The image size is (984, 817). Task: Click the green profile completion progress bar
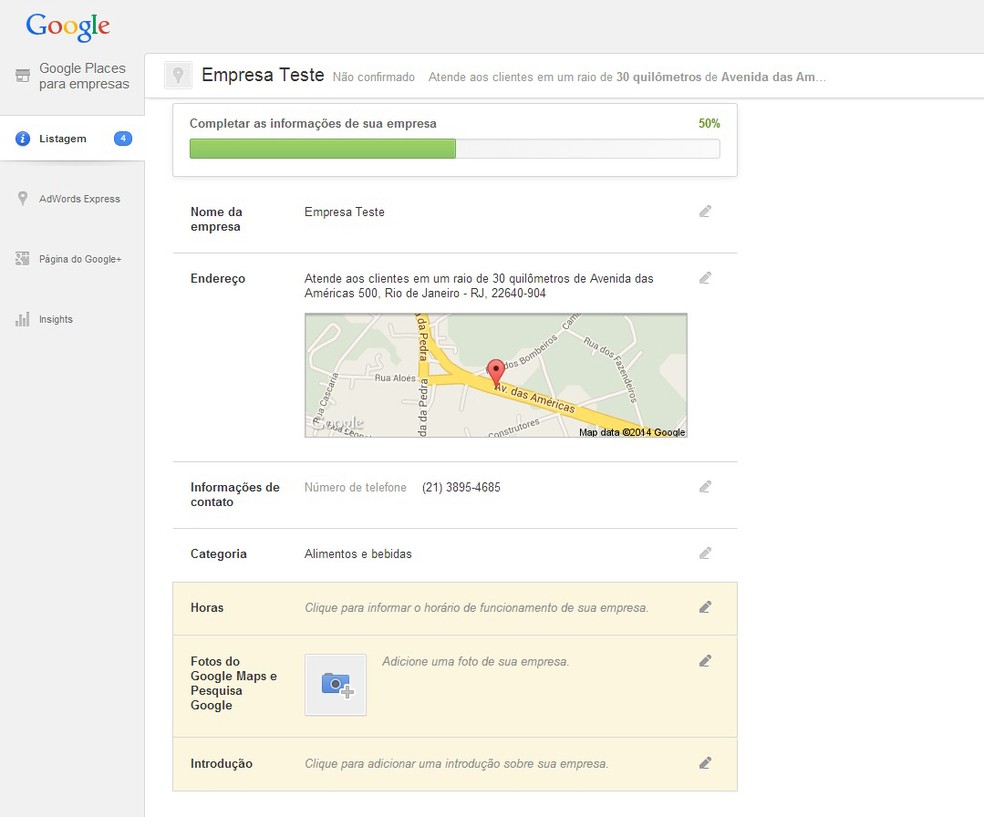click(323, 149)
